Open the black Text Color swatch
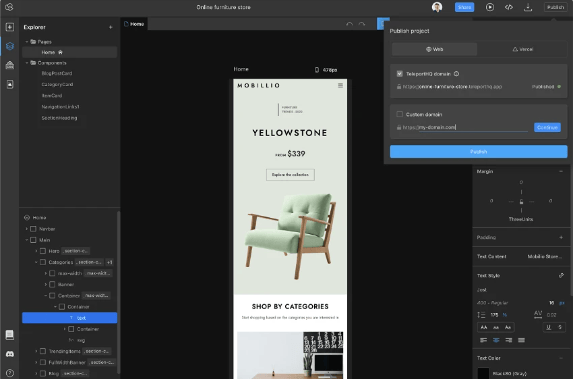Image resolution: width=573 pixels, height=379 pixels. (483, 373)
